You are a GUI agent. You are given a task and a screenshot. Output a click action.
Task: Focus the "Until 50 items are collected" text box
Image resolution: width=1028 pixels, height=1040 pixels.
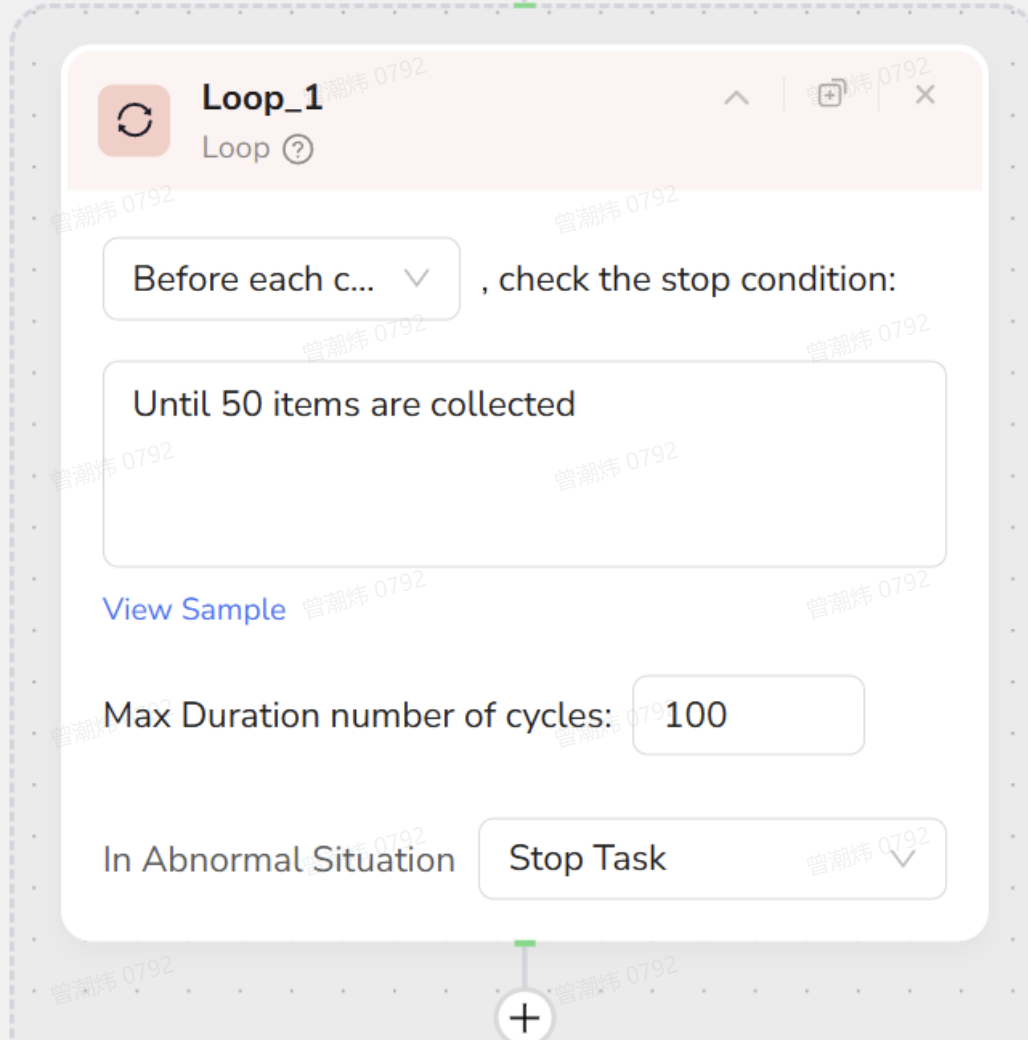524,464
